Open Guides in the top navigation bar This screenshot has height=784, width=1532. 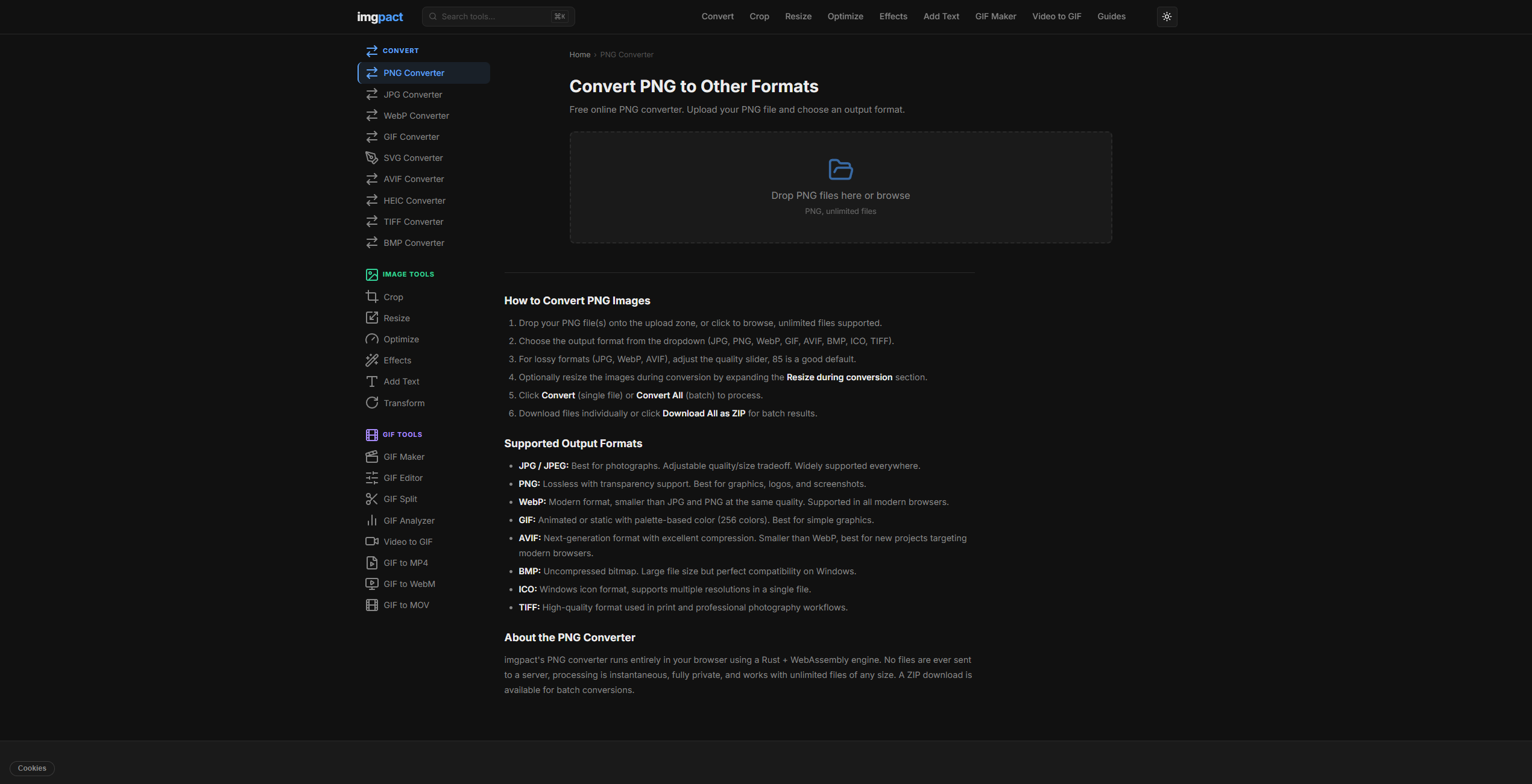tap(1111, 16)
